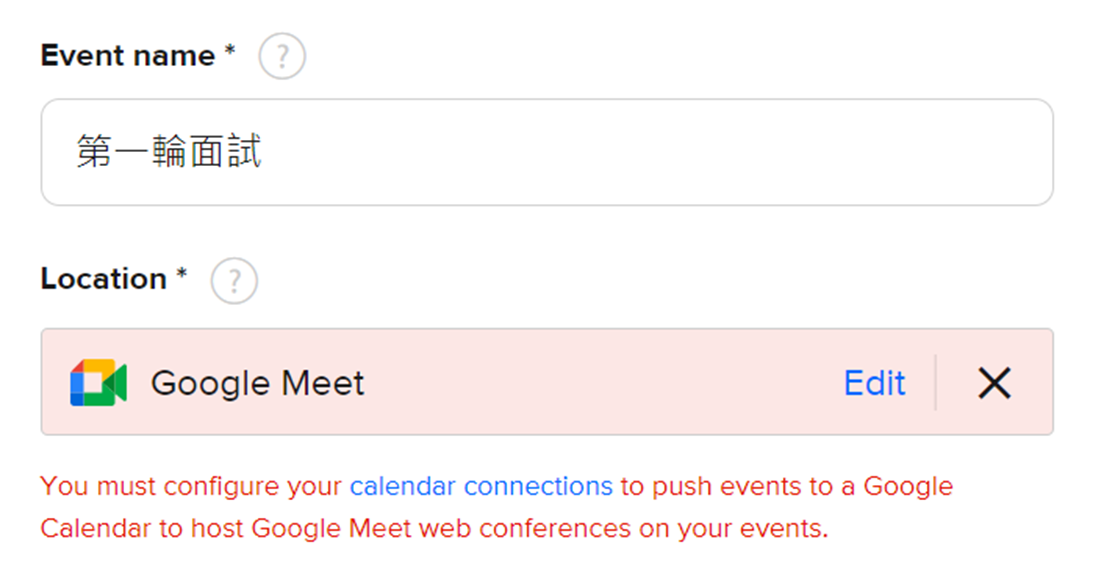The image size is (1115, 573).
Task: Click the red calendar configuration error message
Action: [496, 507]
